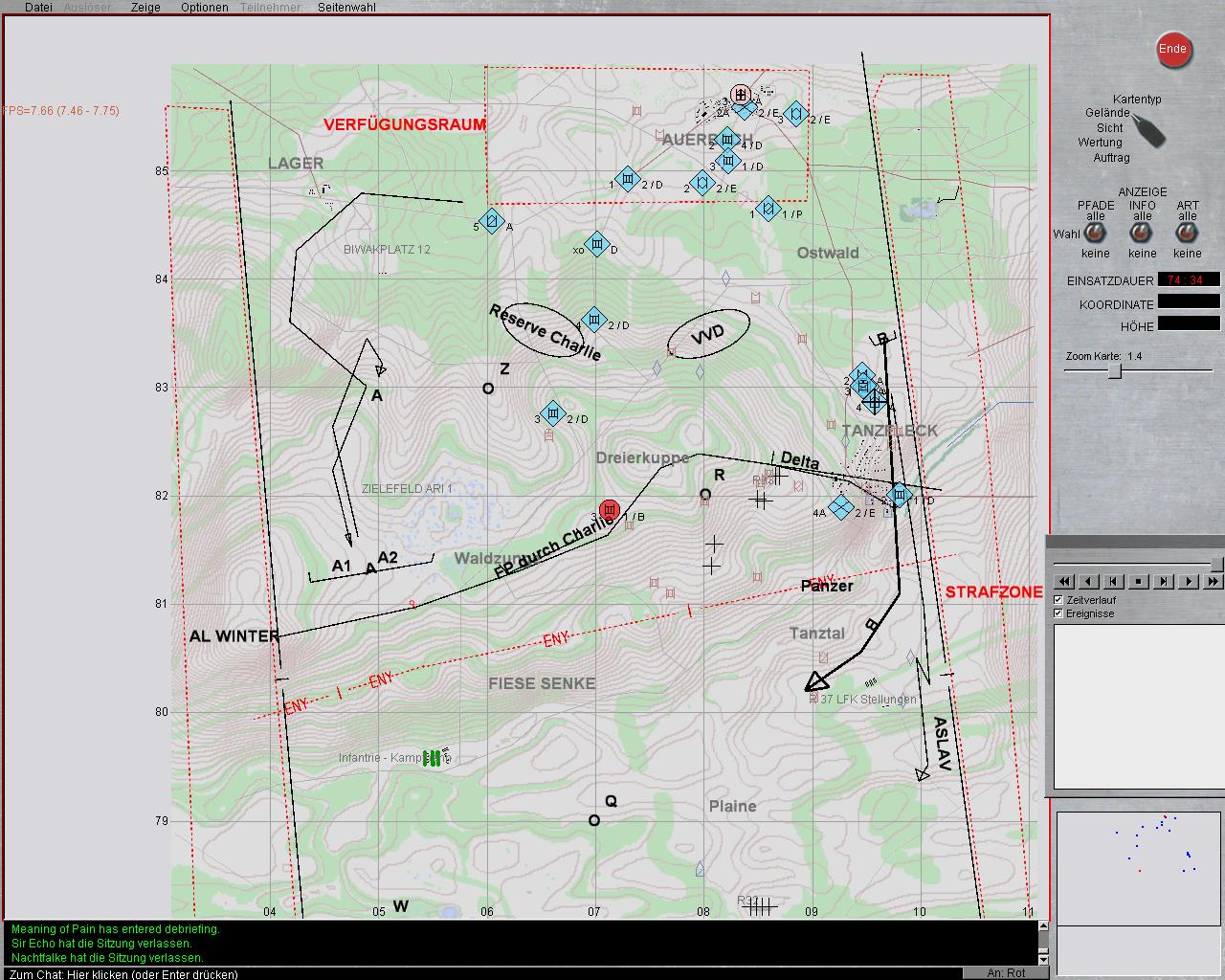The width and height of the screenshot is (1225, 980).
Task: Open the Zeige menu
Action: (x=145, y=7)
